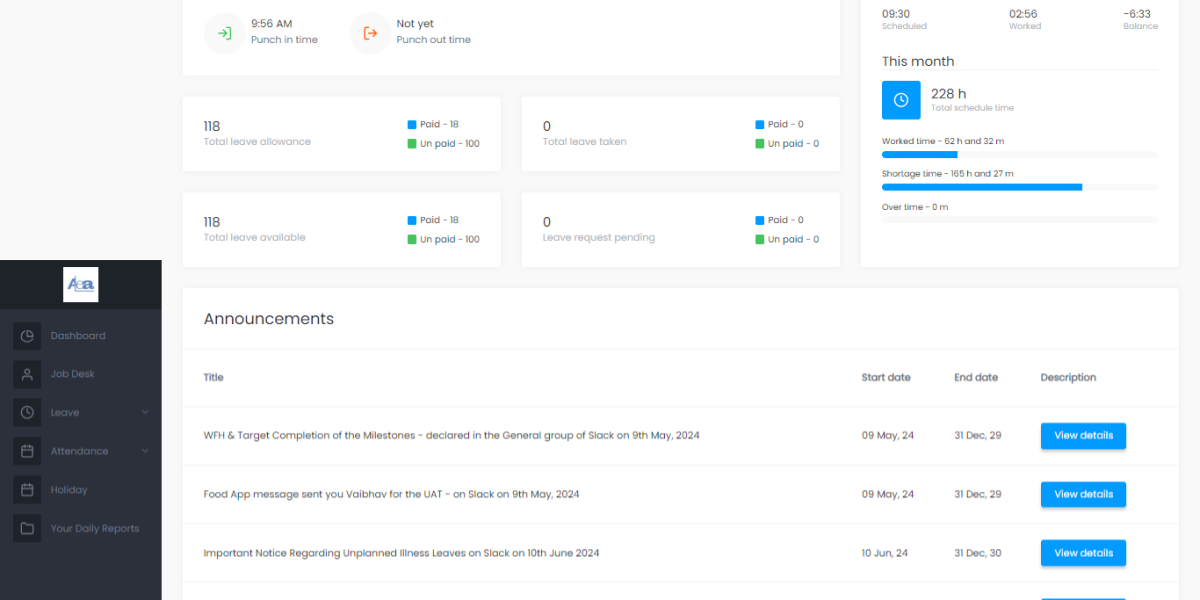
Task: Click the Attendance calendar icon
Action: coord(27,451)
